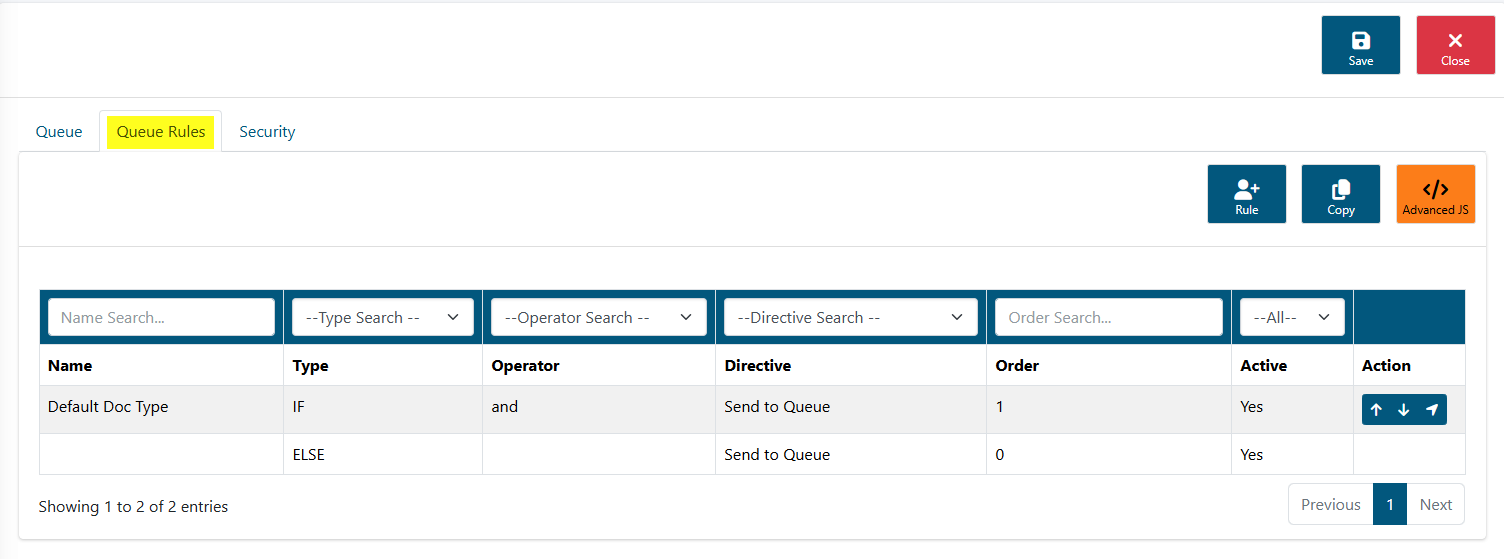Open the Advanced JS editor
The width and height of the screenshot is (1504, 559).
point(1435,194)
